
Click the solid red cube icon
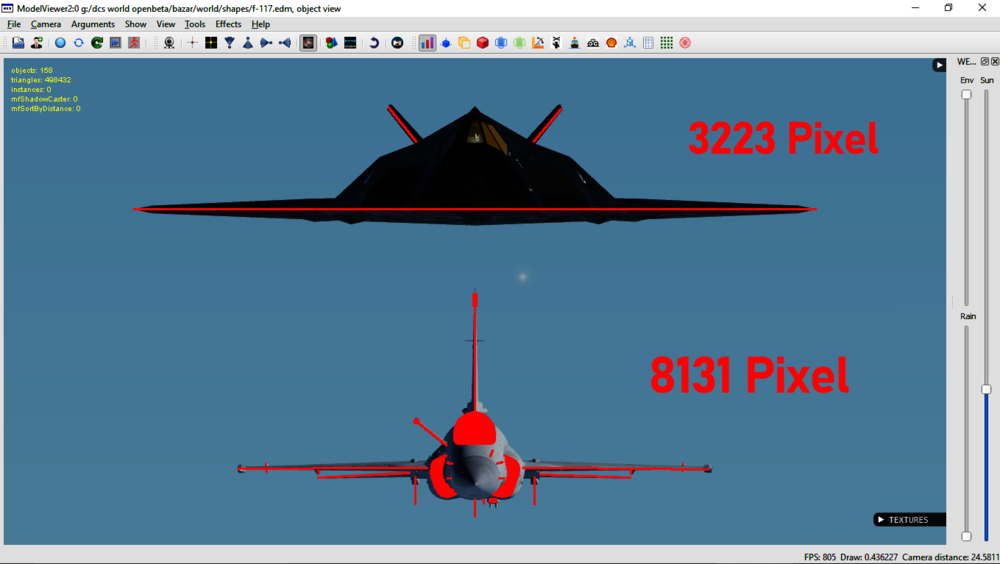pyautogui.click(x=483, y=43)
